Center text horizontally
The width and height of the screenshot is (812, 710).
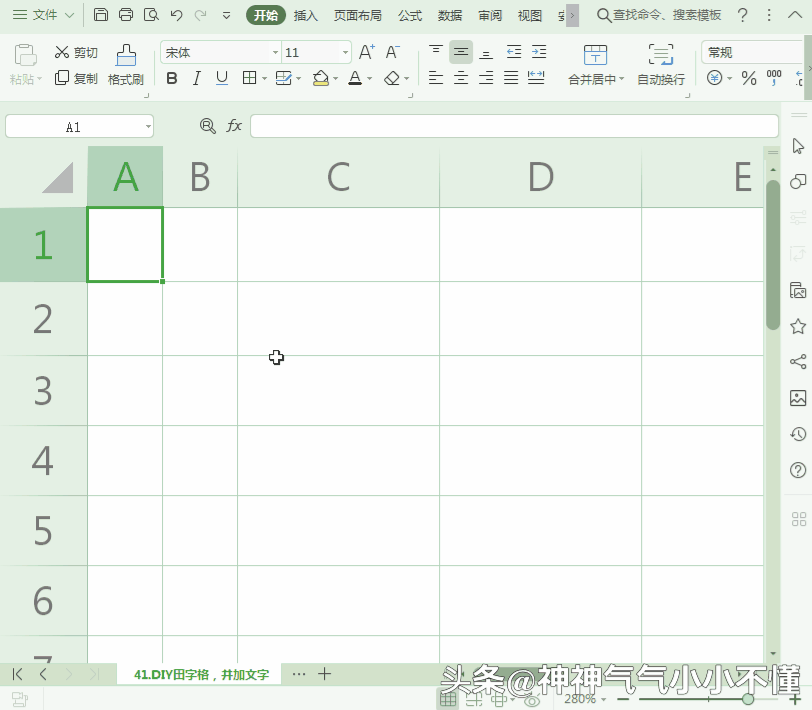(x=461, y=78)
